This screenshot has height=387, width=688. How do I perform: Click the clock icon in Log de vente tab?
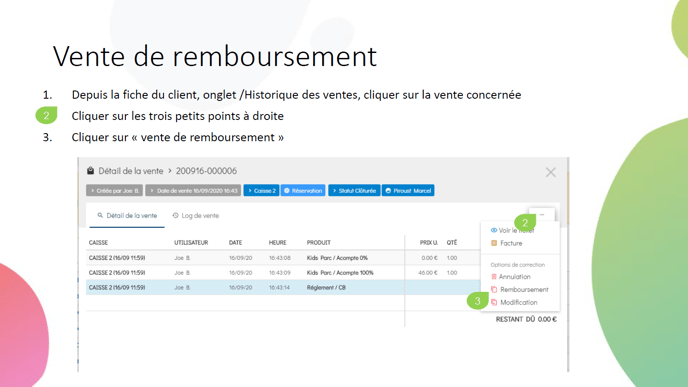pos(176,215)
